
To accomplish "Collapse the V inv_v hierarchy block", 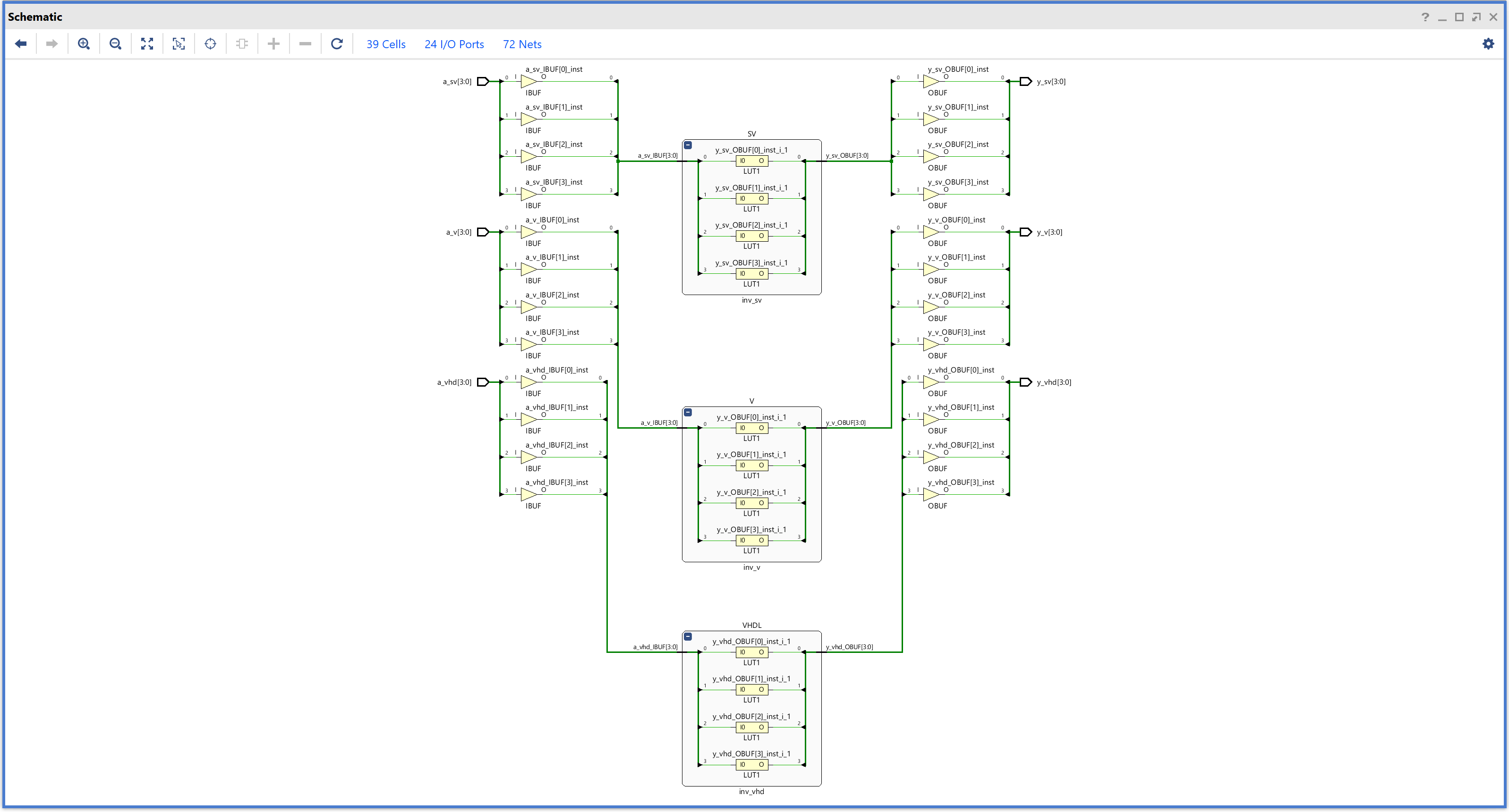I will (688, 413).
